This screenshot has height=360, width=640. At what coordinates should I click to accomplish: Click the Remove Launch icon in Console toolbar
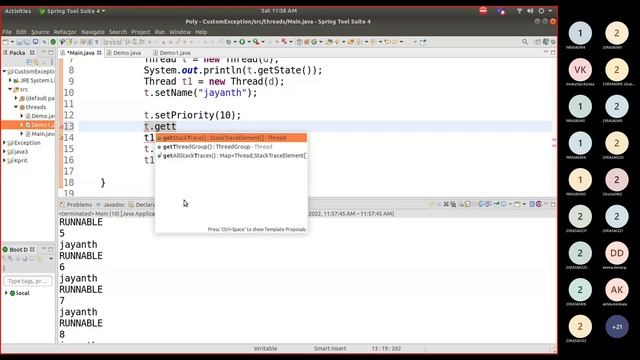(446, 204)
